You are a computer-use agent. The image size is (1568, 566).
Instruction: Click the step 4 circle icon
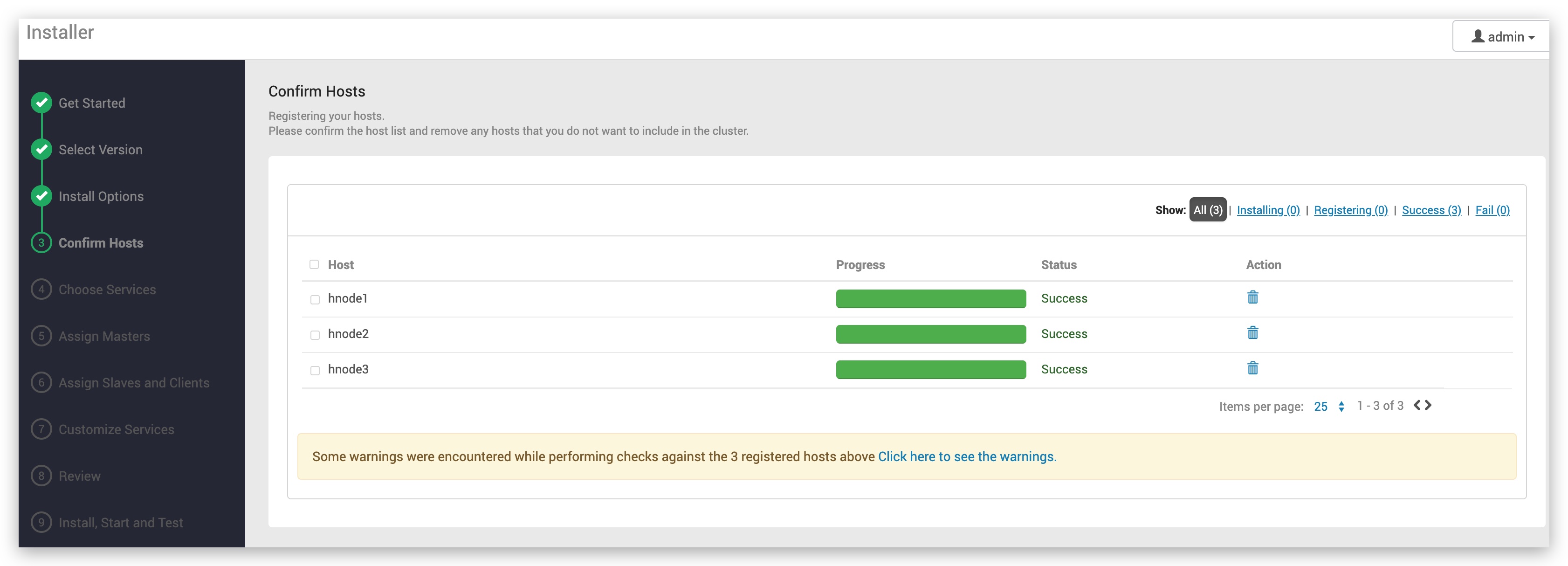tap(41, 289)
